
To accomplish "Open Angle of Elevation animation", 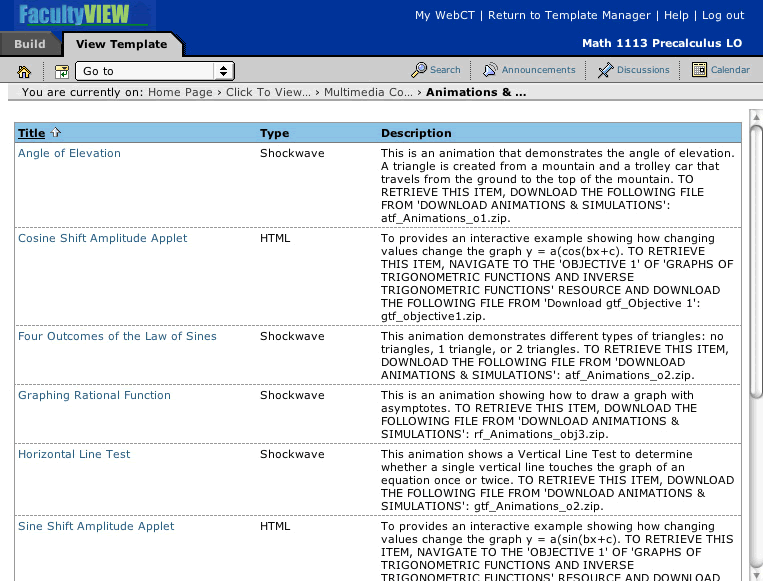I will (69, 153).
